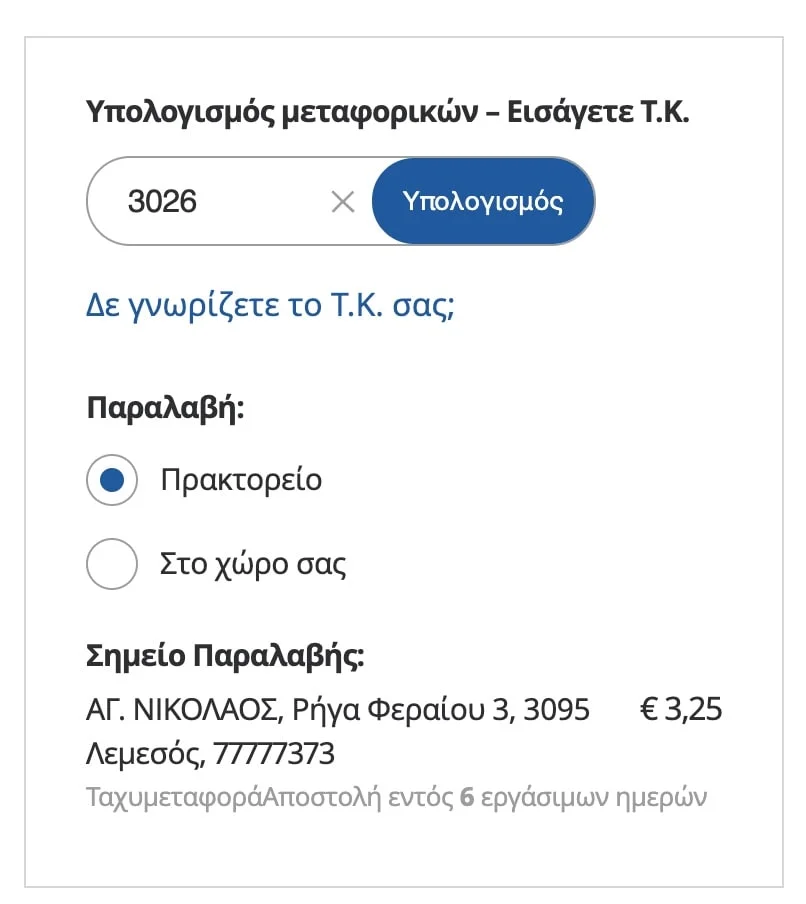Click the 3095 postal code in address

(x=557, y=711)
